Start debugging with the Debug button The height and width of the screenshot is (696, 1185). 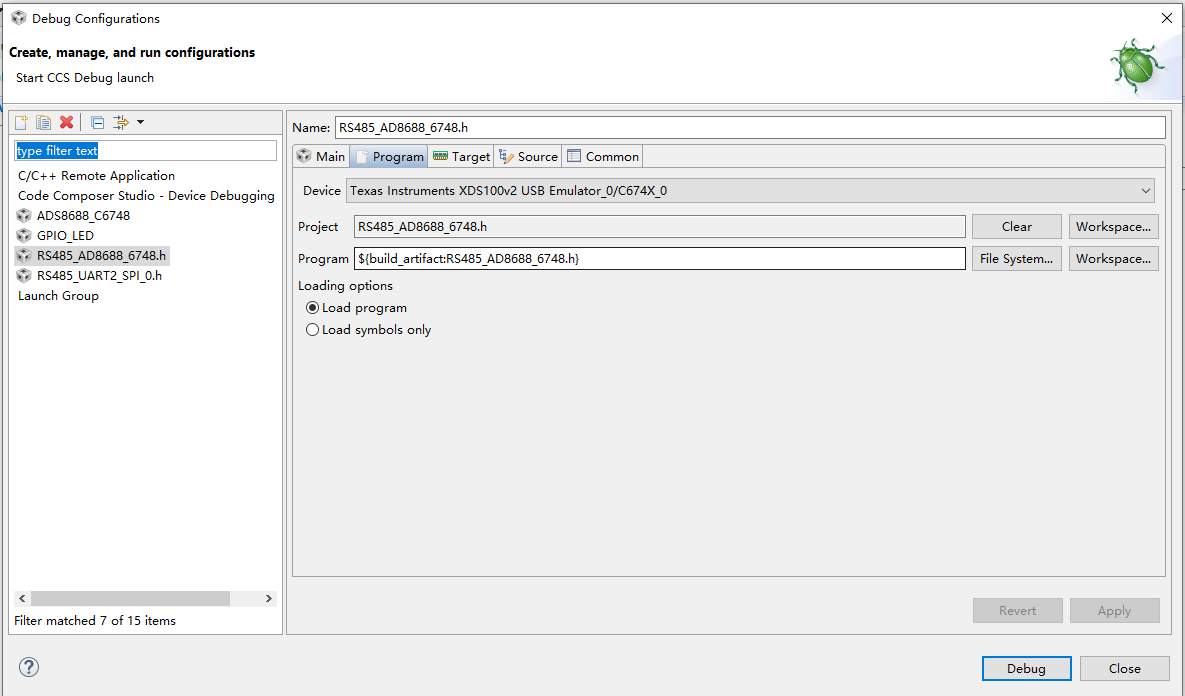pyautogui.click(x=1026, y=668)
